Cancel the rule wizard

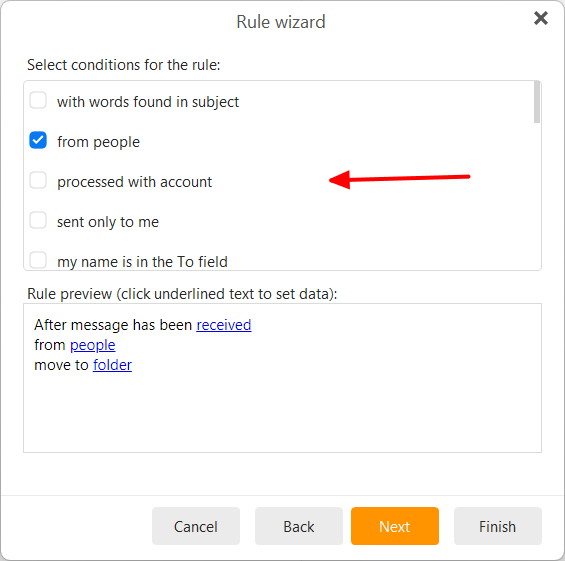point(196,526)
